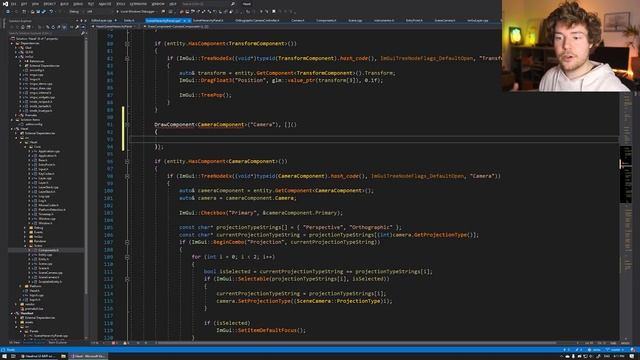Screen dimensions: 640x360
Task: Select .editorconfig under Solution Items
Action: coord(34,124)
